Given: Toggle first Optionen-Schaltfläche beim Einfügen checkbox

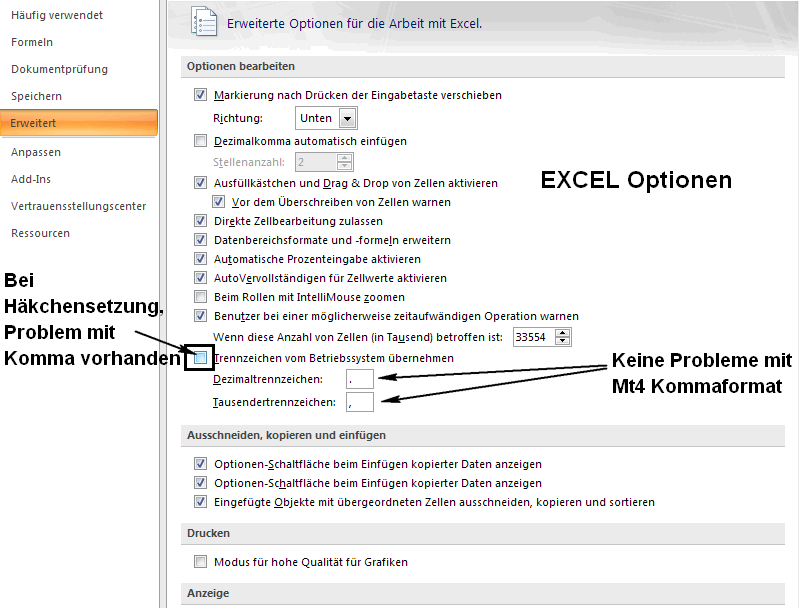Looking at the screenshot, I should coord(200,464).
